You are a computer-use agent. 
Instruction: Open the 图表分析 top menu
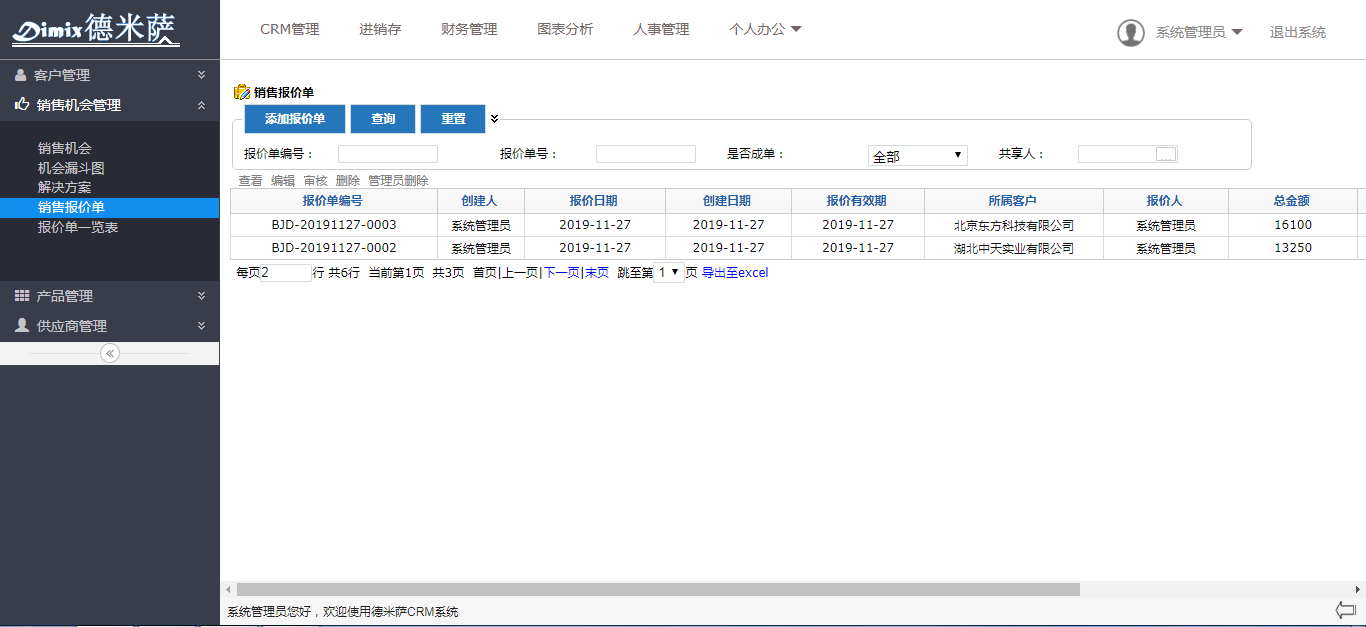tap(565, 30)
